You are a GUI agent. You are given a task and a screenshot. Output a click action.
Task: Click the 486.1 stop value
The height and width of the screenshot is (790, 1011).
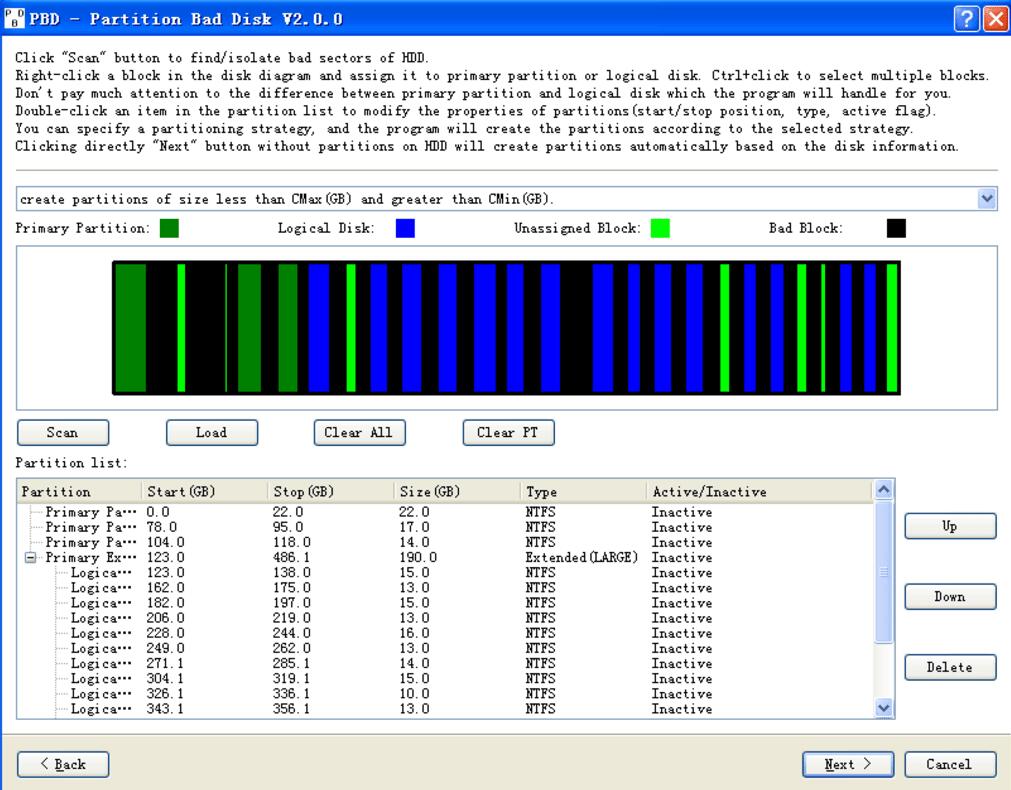[291, 557]
